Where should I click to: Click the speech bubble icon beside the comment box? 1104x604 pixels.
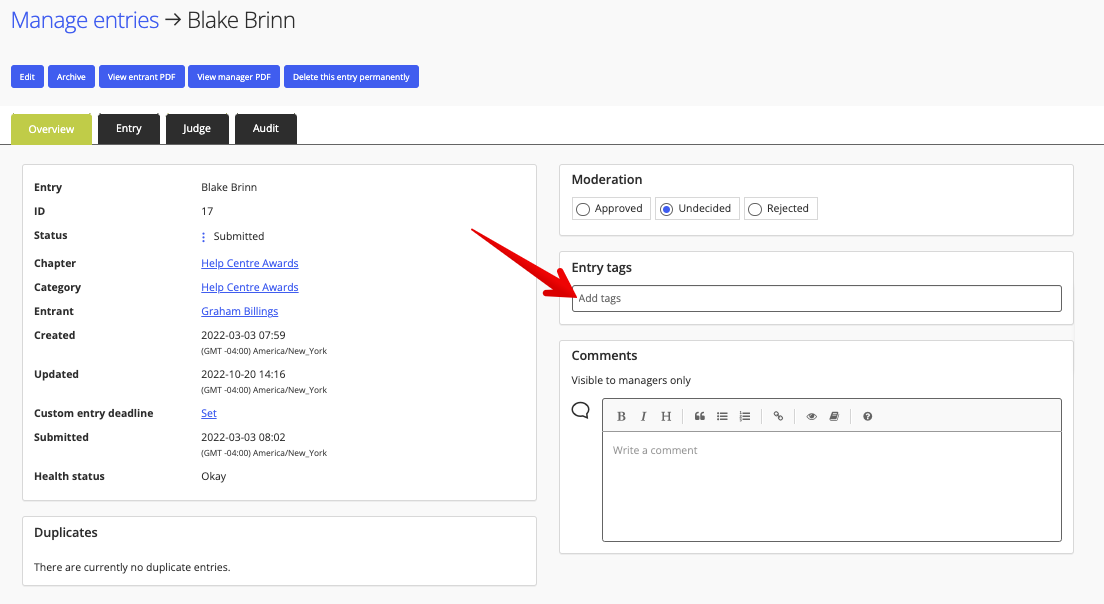[580, 409]
